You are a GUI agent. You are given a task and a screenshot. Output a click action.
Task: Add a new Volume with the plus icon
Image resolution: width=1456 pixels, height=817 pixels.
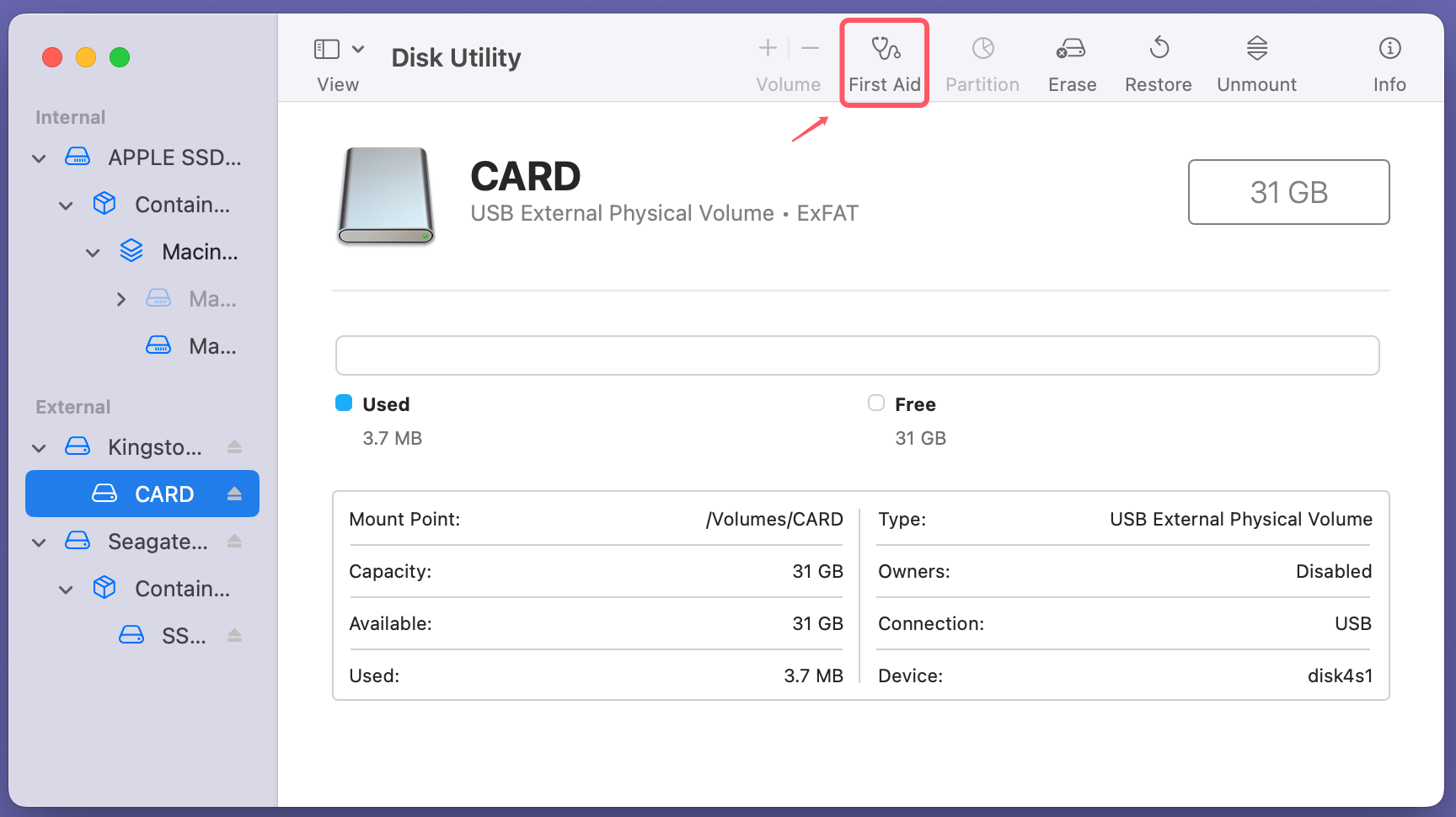(x=768, y=48)
